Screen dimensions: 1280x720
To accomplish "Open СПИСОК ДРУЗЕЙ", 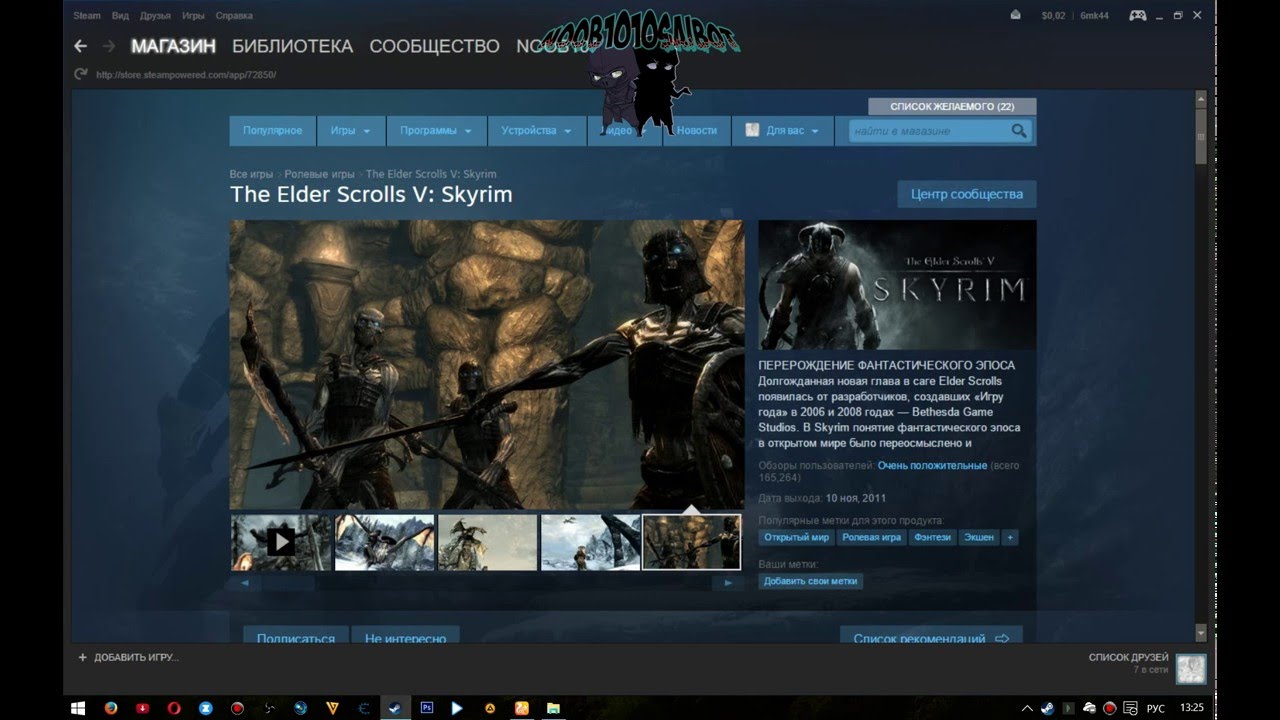I will [1128, 657].
